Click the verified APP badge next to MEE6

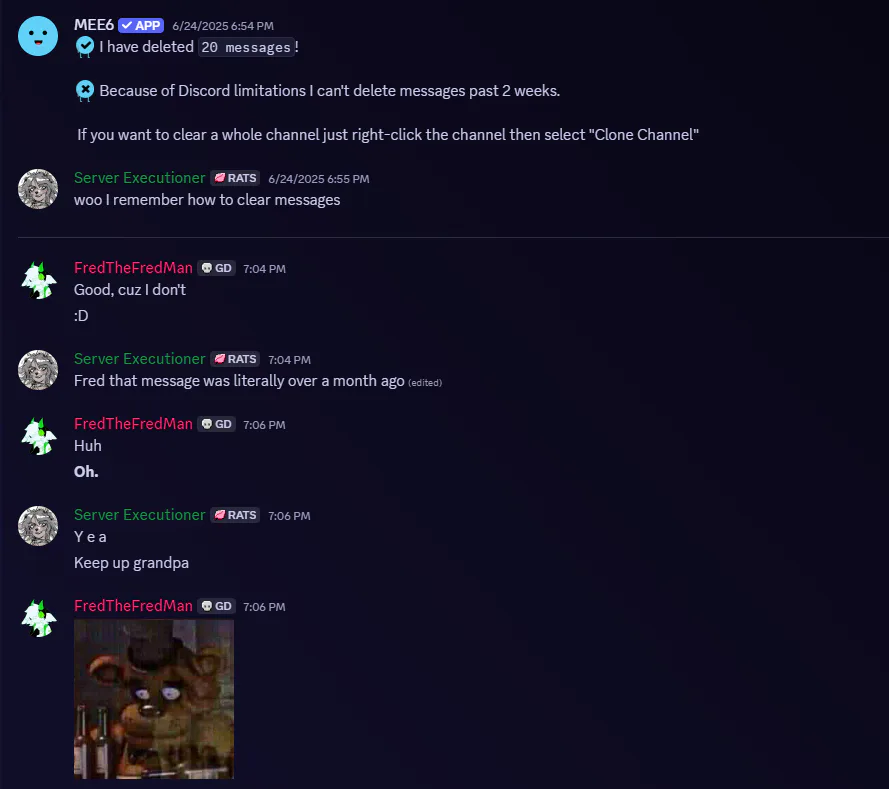pyautogui.click(x=141, y=26)
